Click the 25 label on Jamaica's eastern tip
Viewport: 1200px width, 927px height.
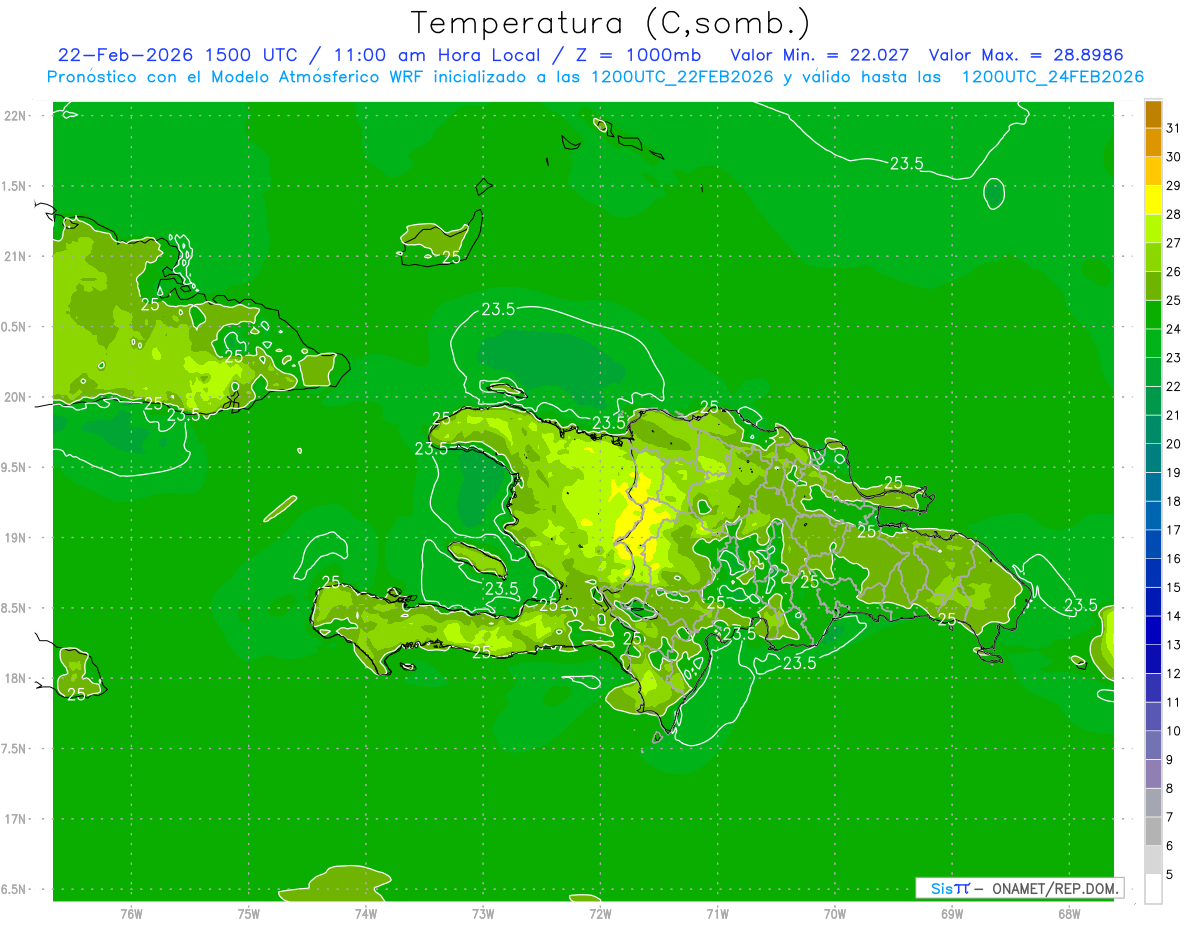tap(77, 694)
